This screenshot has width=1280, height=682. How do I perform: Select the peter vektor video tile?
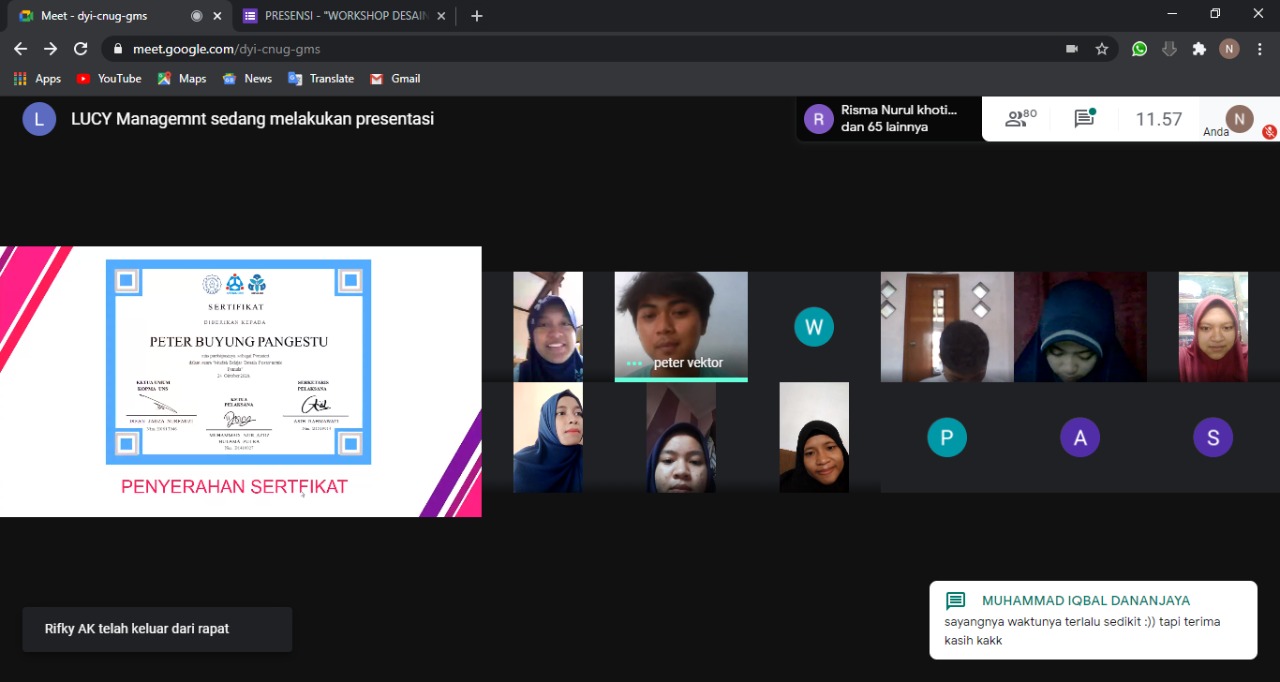coord(680,326)
